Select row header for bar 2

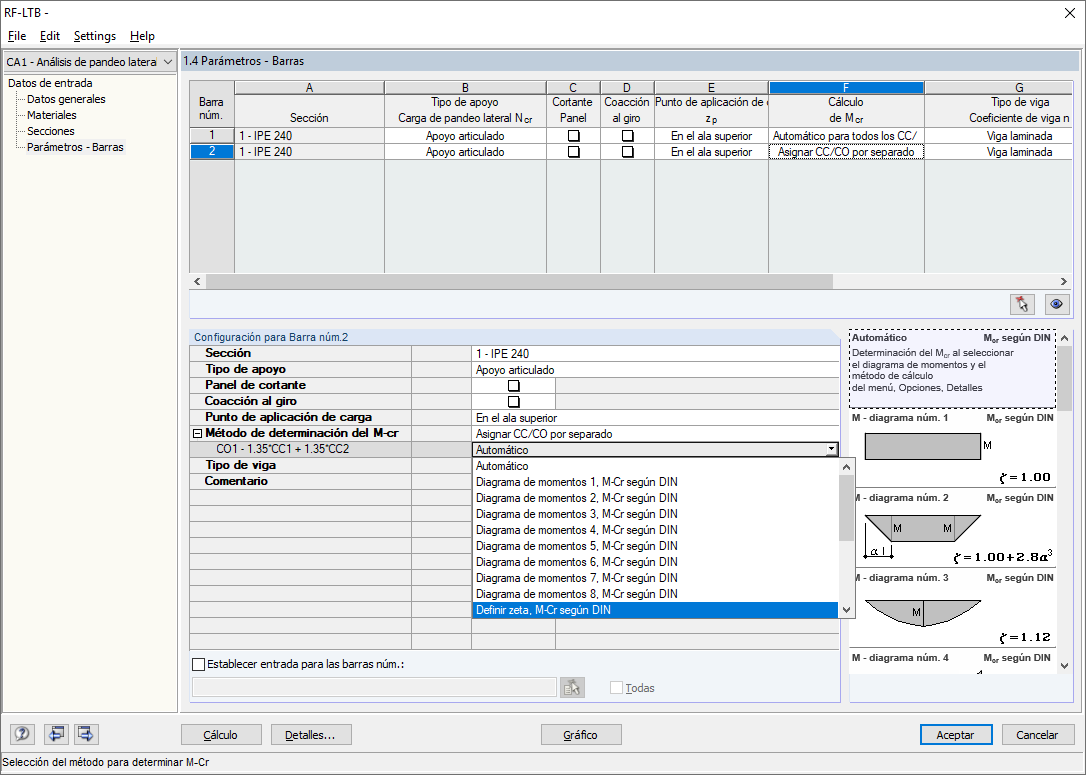(x=212, y=152)
